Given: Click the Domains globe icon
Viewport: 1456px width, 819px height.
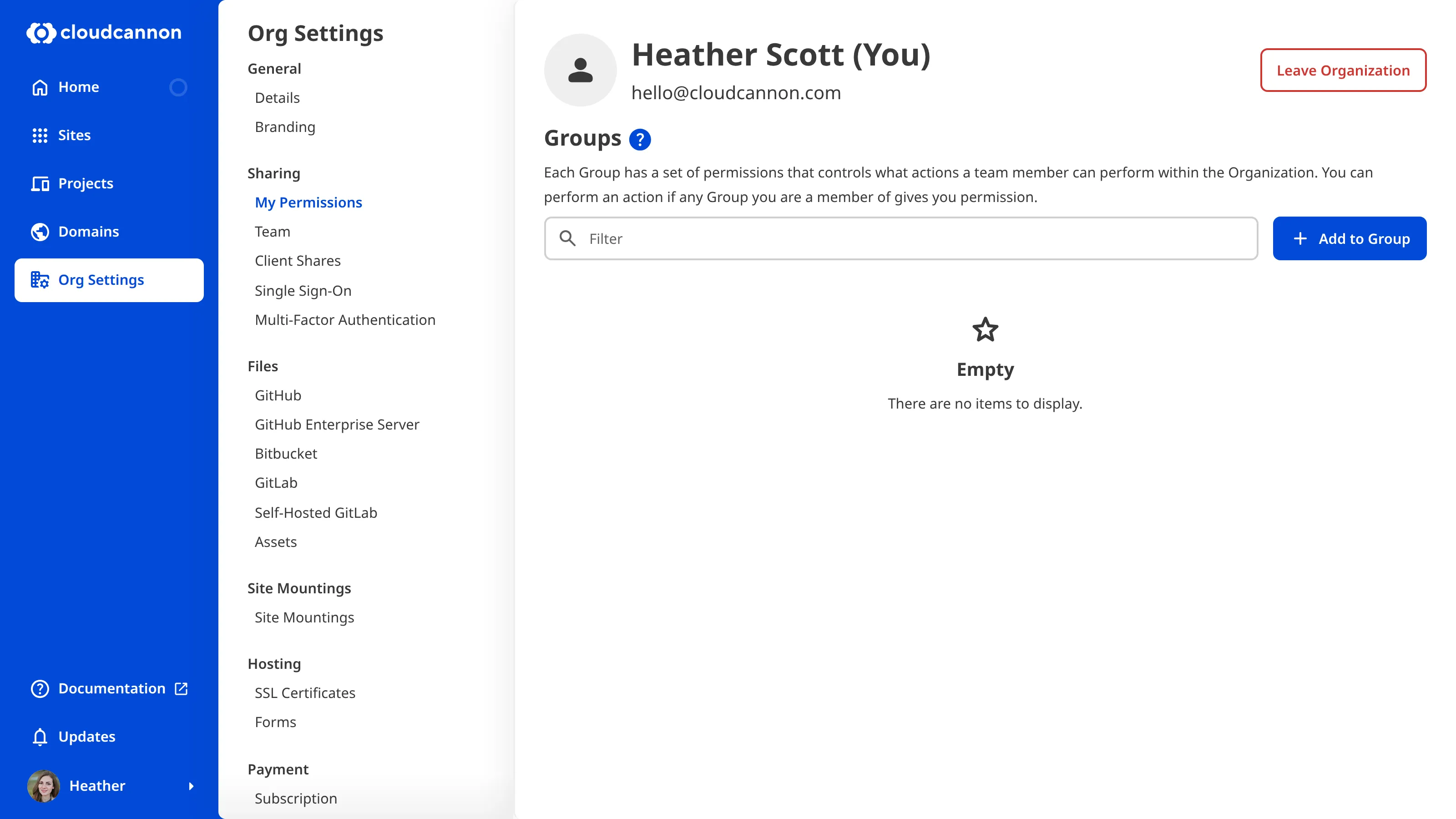Looking at the screenshot, I should click(x=40, y=232).
